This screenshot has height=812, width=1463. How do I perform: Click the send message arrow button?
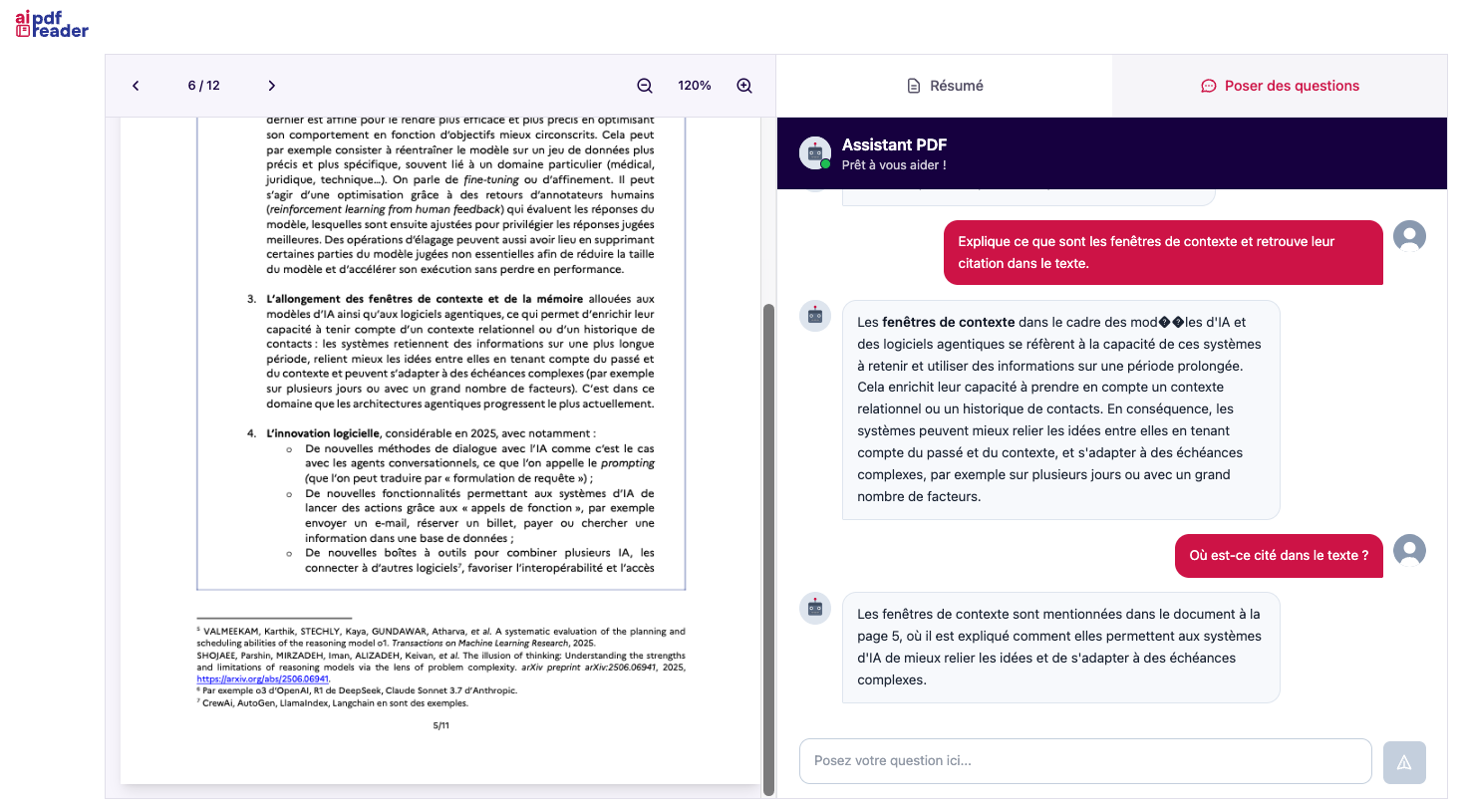click(1404, 762)
